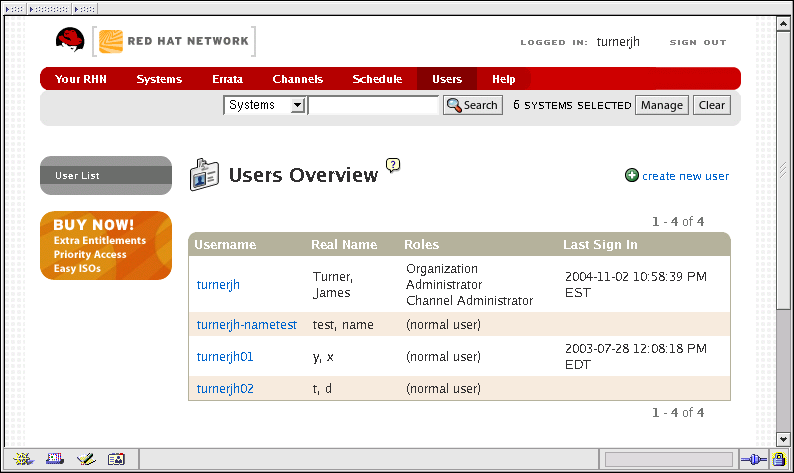The height and width of the screenshot is (473, 794).
Task: Open the Users Overview help question icon
Action: pos(393,165)
